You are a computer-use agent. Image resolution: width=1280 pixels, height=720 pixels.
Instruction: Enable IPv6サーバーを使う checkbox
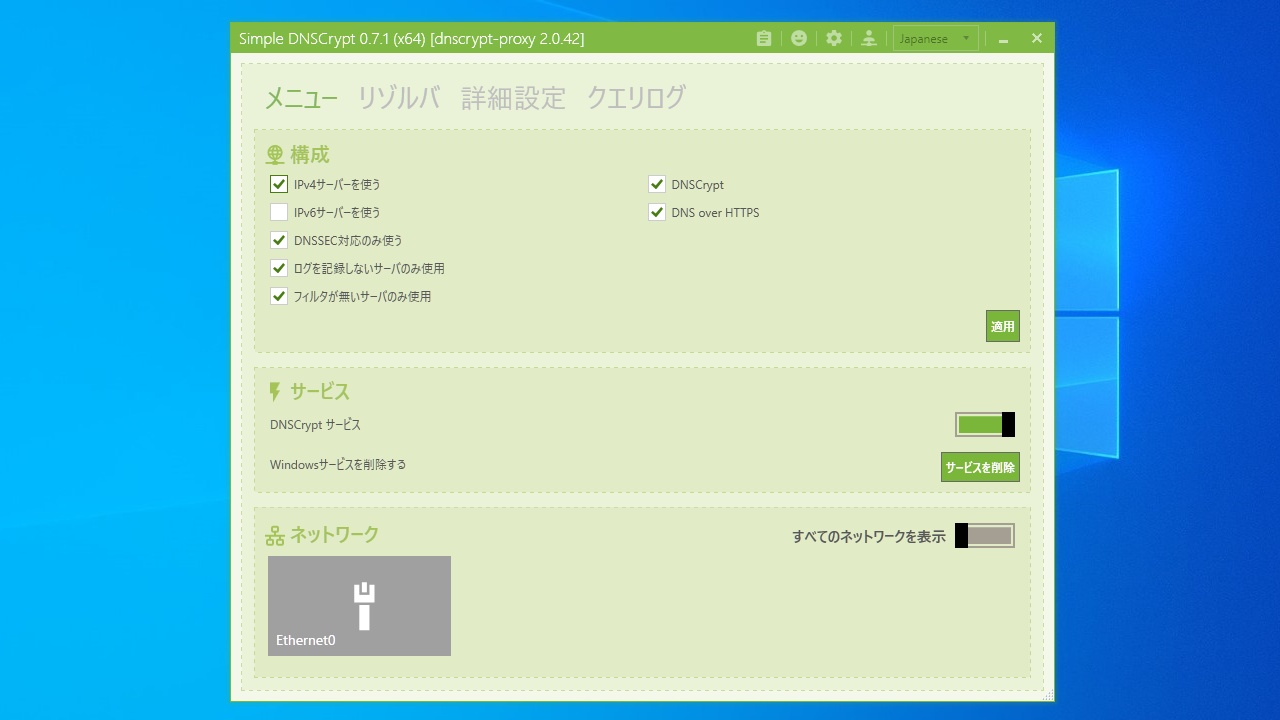tap(279, 212)
